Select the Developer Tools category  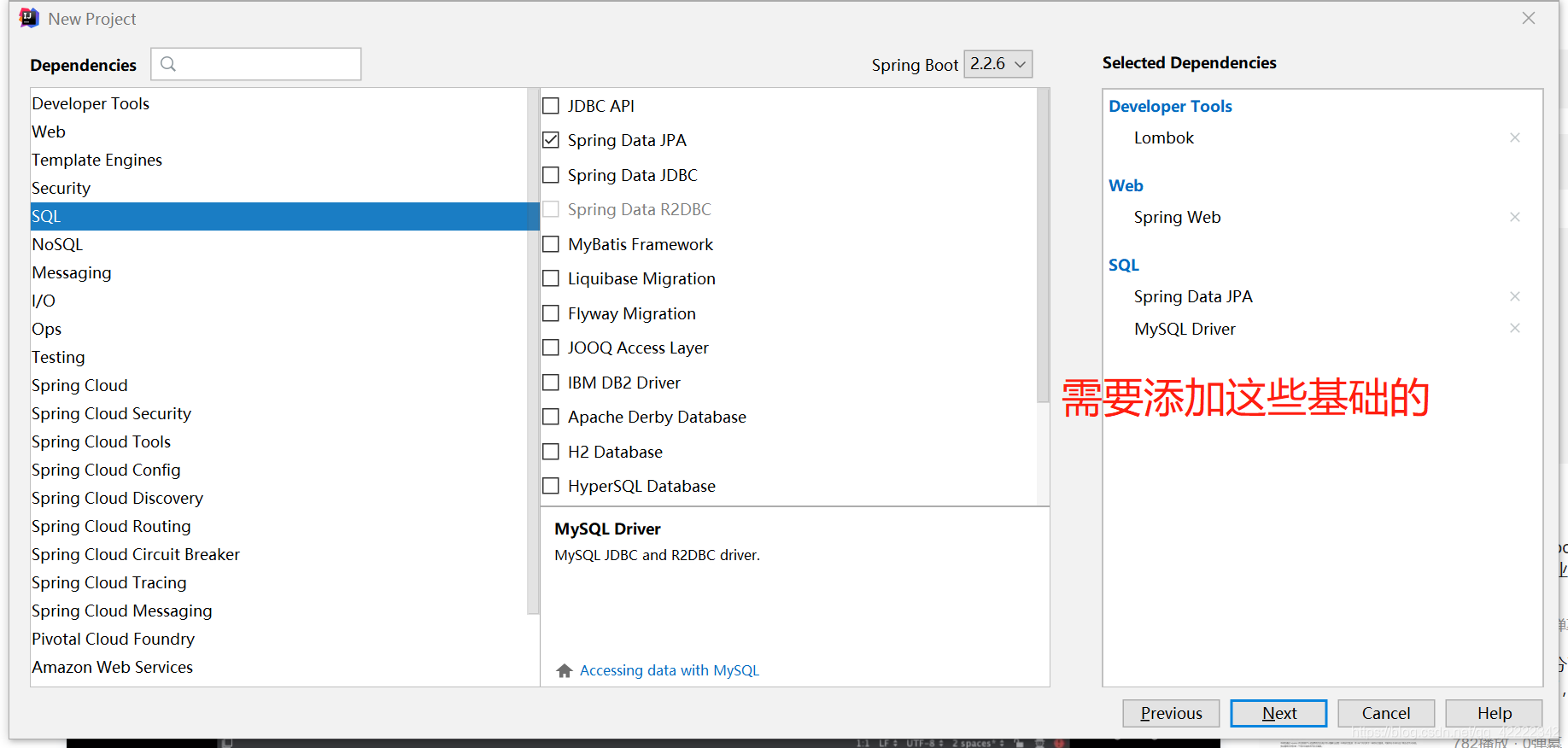click(278, 103)
